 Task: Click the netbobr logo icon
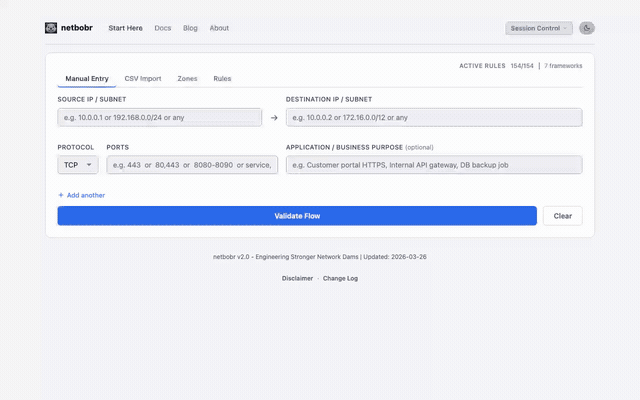[x=51, y=28]
